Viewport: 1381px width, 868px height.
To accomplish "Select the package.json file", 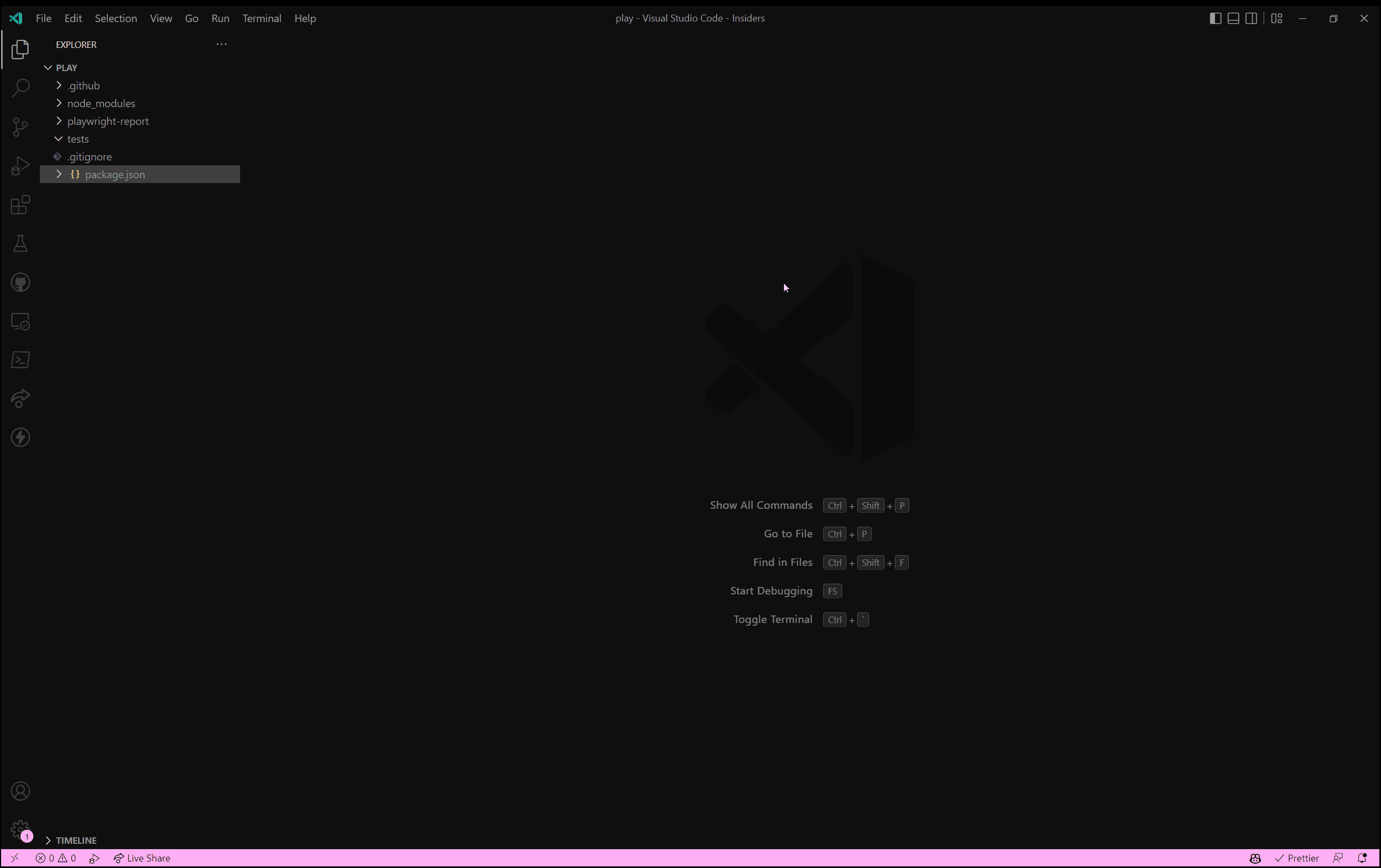I will pos(115,174).
